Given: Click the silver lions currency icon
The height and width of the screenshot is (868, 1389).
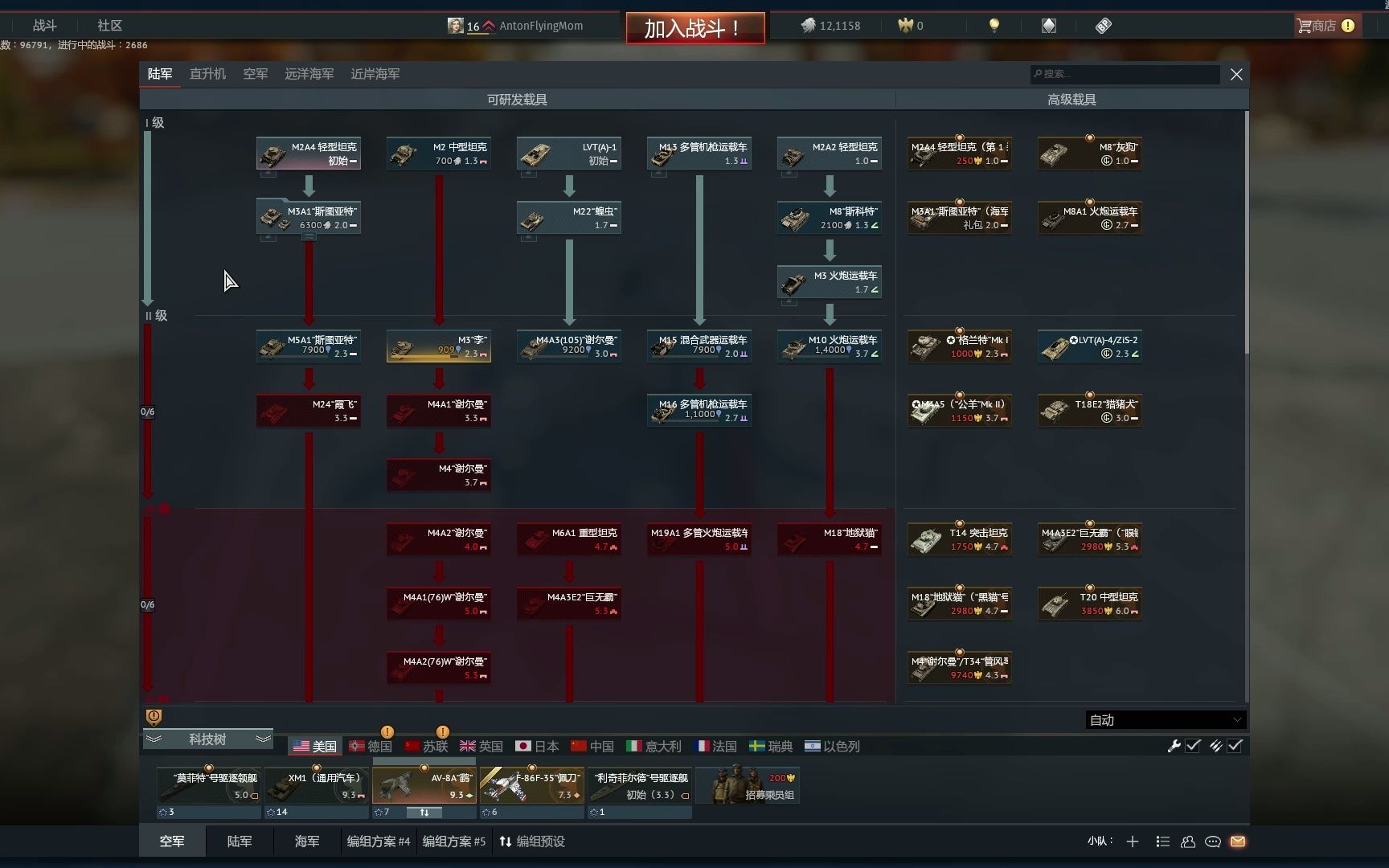Looking at the screenshot, I should point(808,26).
